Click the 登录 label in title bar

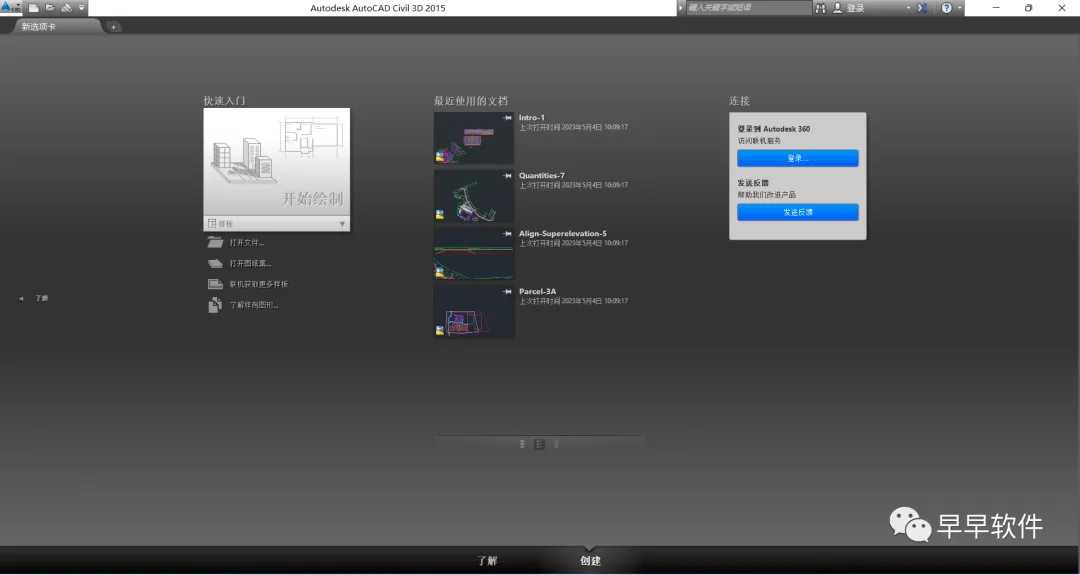click(855, 8)
